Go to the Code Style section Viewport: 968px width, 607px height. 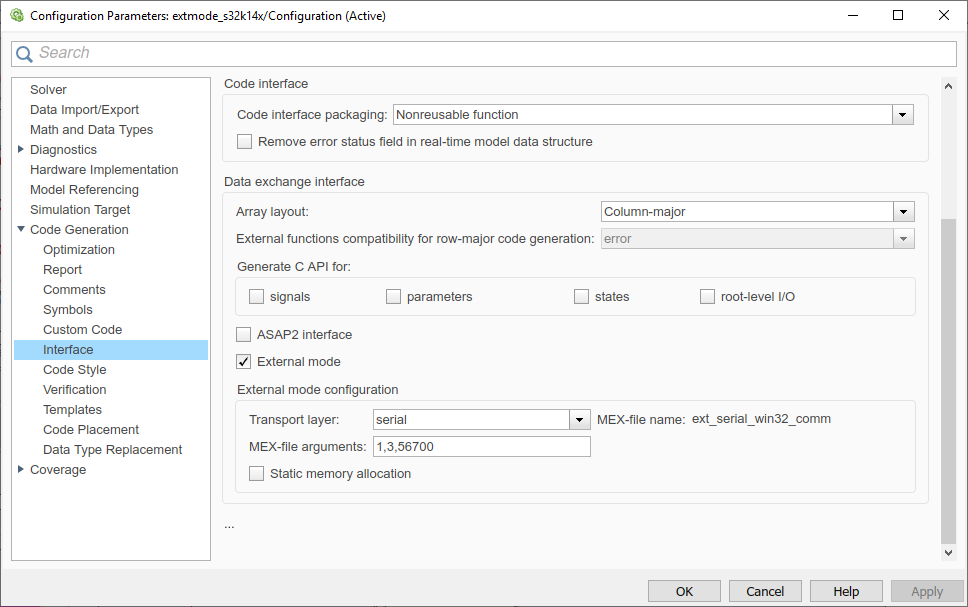tap(74, 370)
